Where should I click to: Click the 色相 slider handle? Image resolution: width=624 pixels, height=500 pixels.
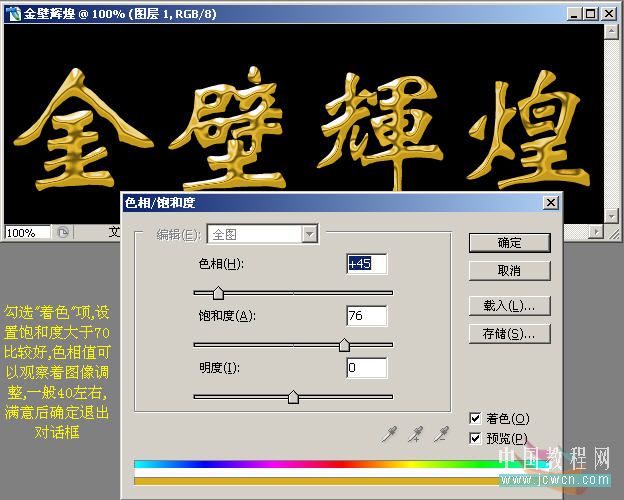218,293
